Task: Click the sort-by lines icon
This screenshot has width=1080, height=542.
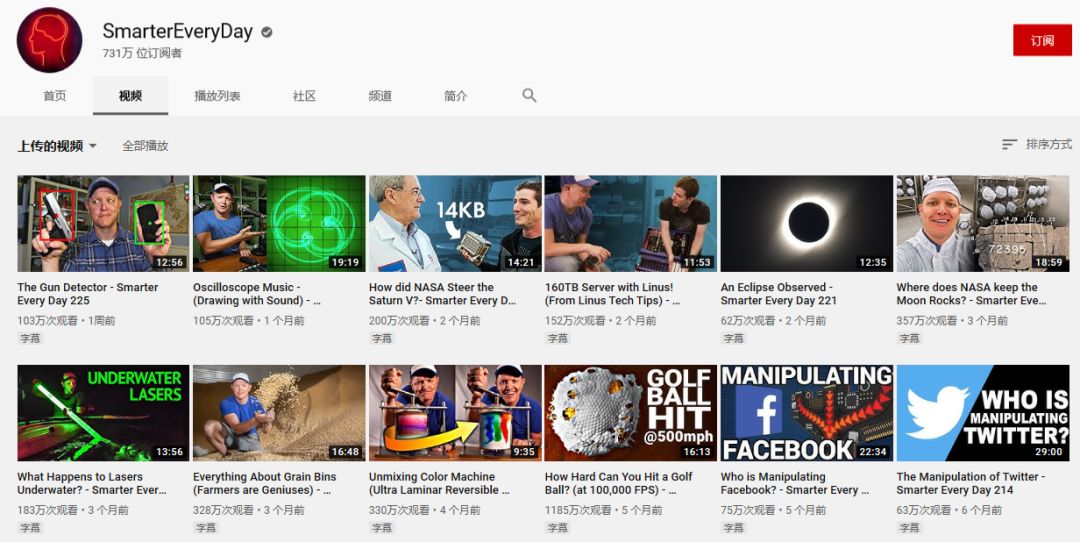Action: (x=1009, y=145)
